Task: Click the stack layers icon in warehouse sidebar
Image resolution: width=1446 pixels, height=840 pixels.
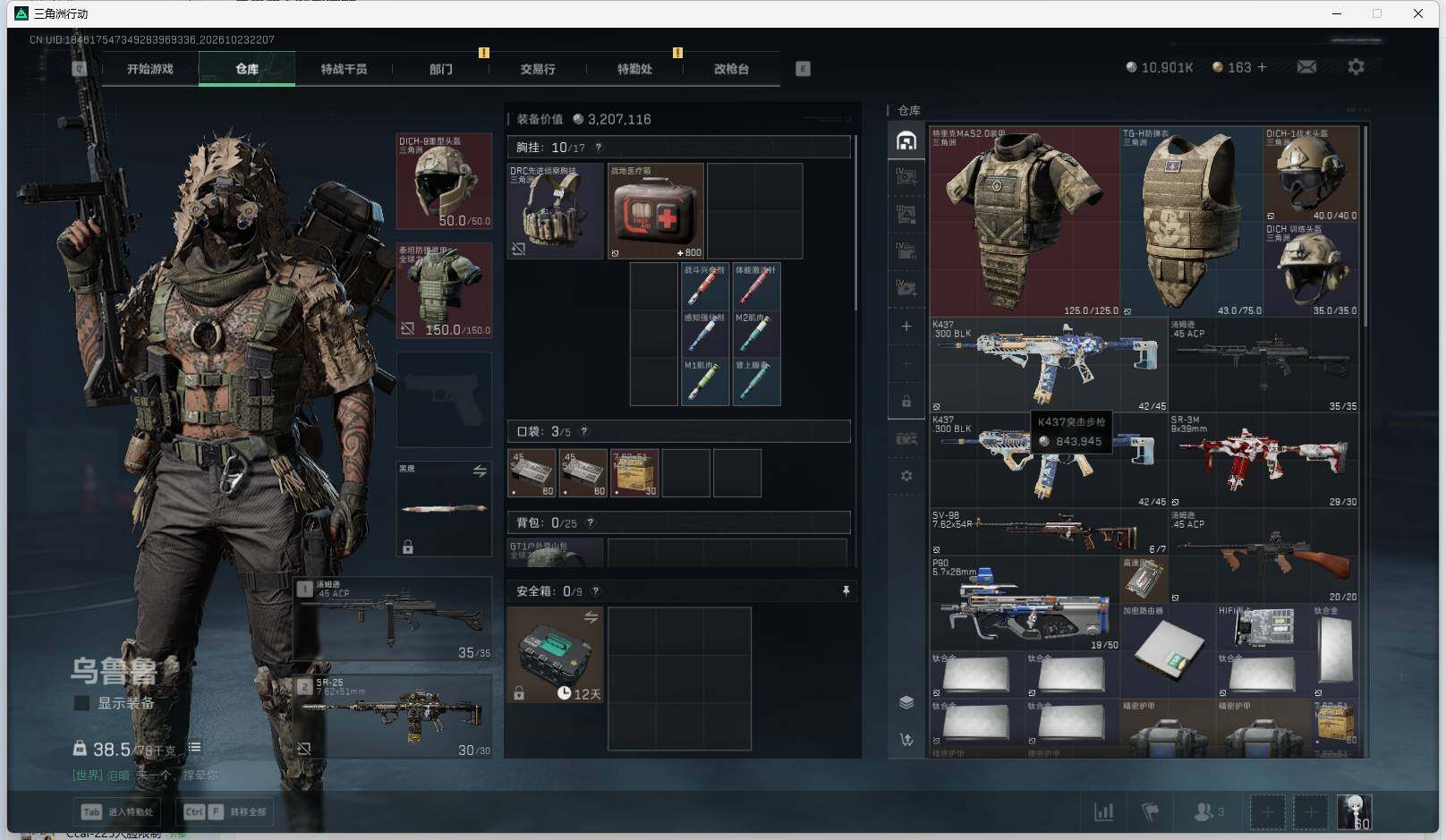Action: pos(906,702)
